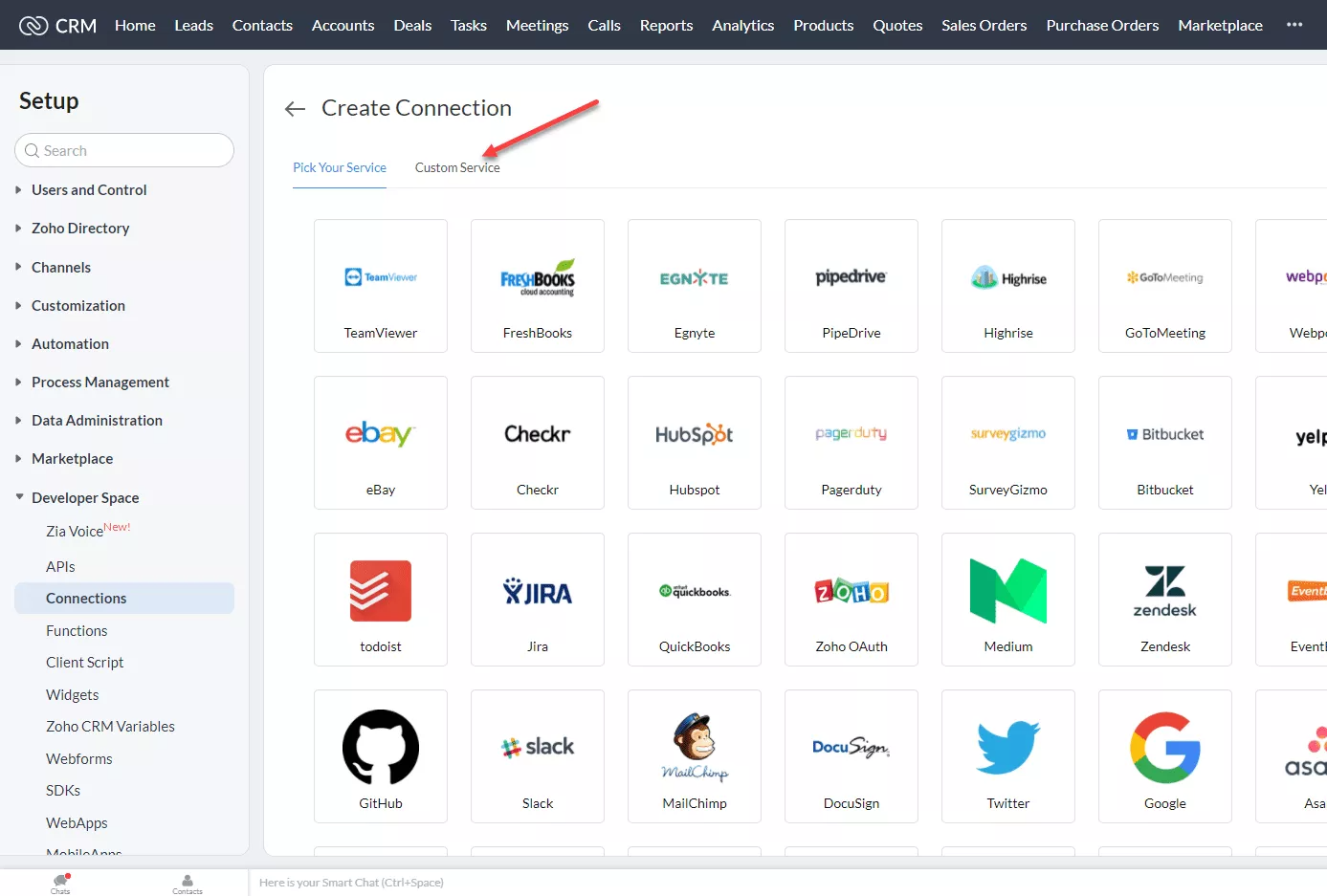The height and width of the screenshot is (896, 1327).
Task: Open the more options ellipsis in navbar
Action: coord(1294,25)
